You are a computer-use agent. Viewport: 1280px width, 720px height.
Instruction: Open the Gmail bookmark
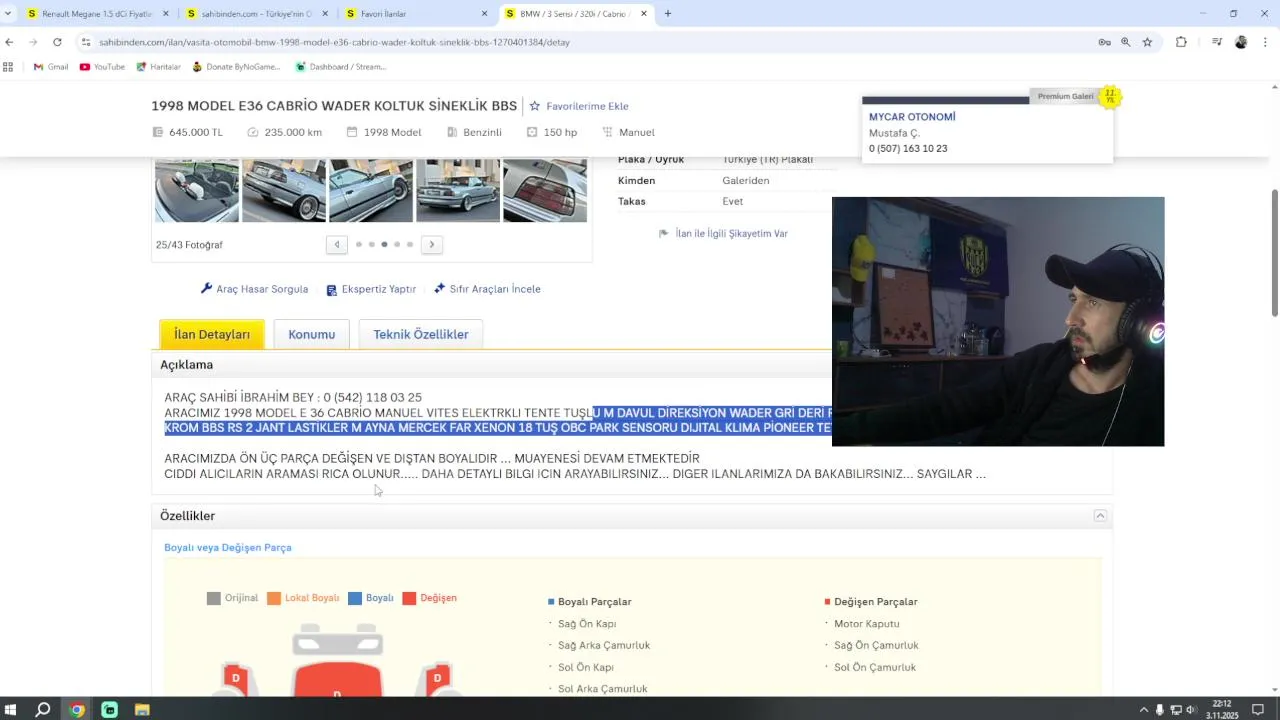(x=51, y=67)
